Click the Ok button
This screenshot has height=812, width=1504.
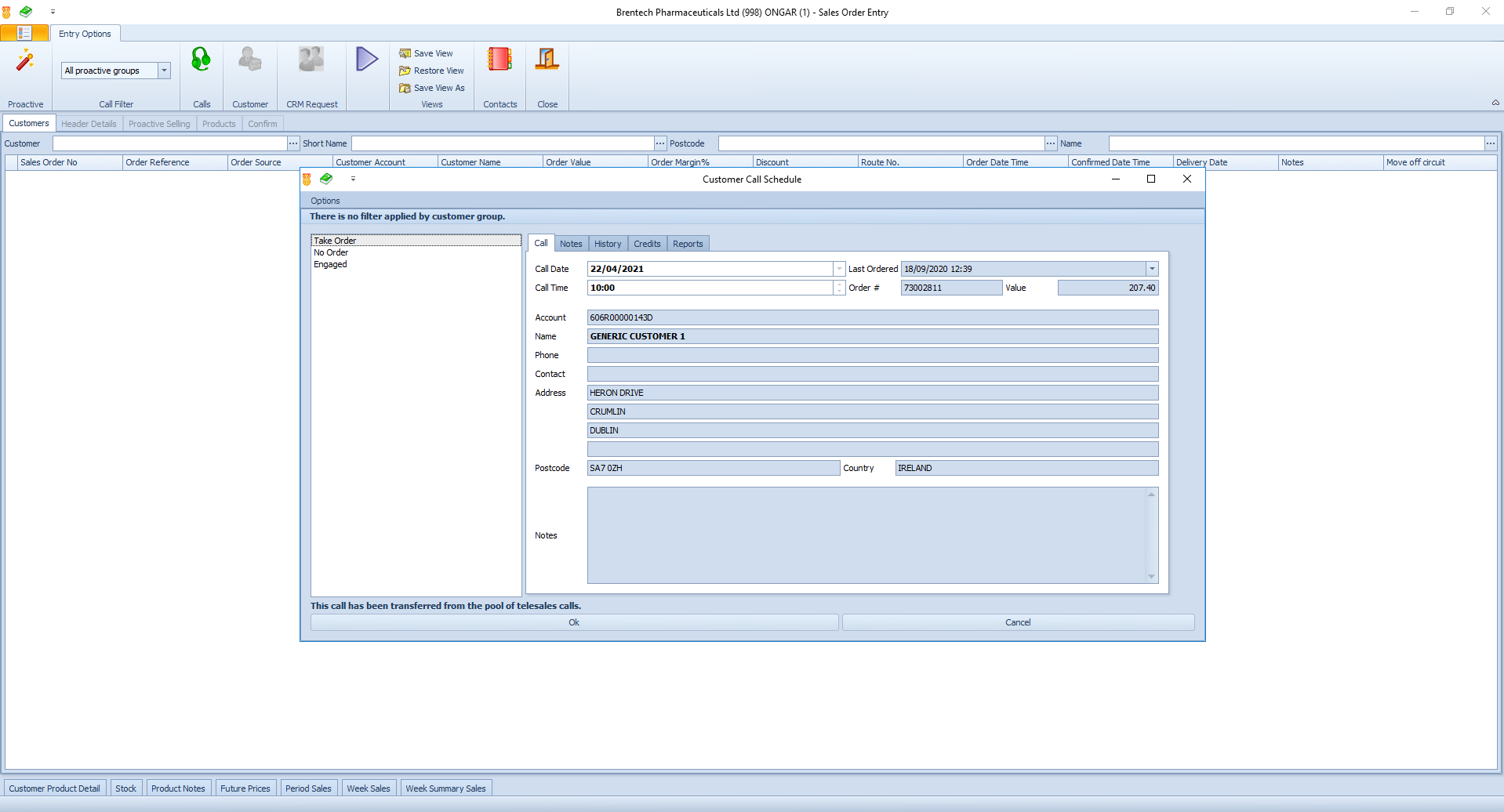click(574, 622)
